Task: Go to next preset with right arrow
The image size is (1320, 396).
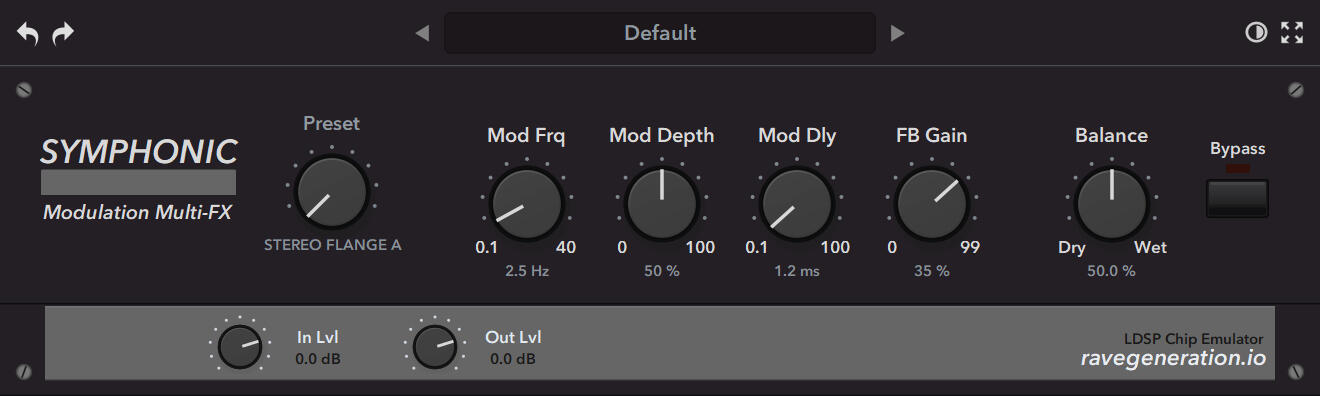Action: (x=897, y=33)
